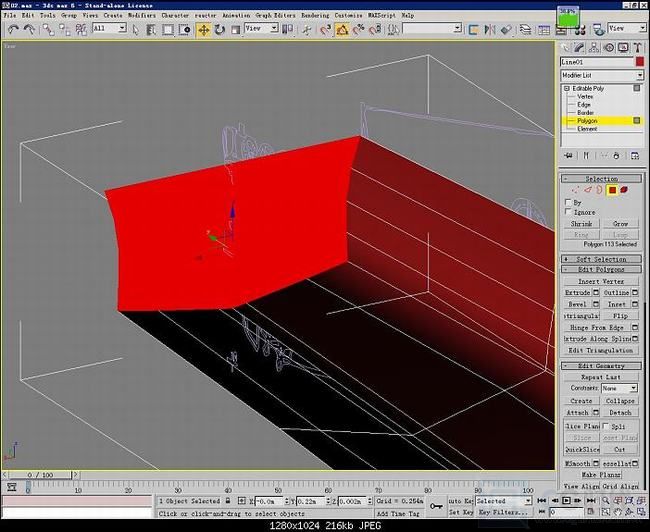The width and height of the screenshot is (650, 532).
Task: Open the Modify panel tab icon
Action: coord(579,48)
